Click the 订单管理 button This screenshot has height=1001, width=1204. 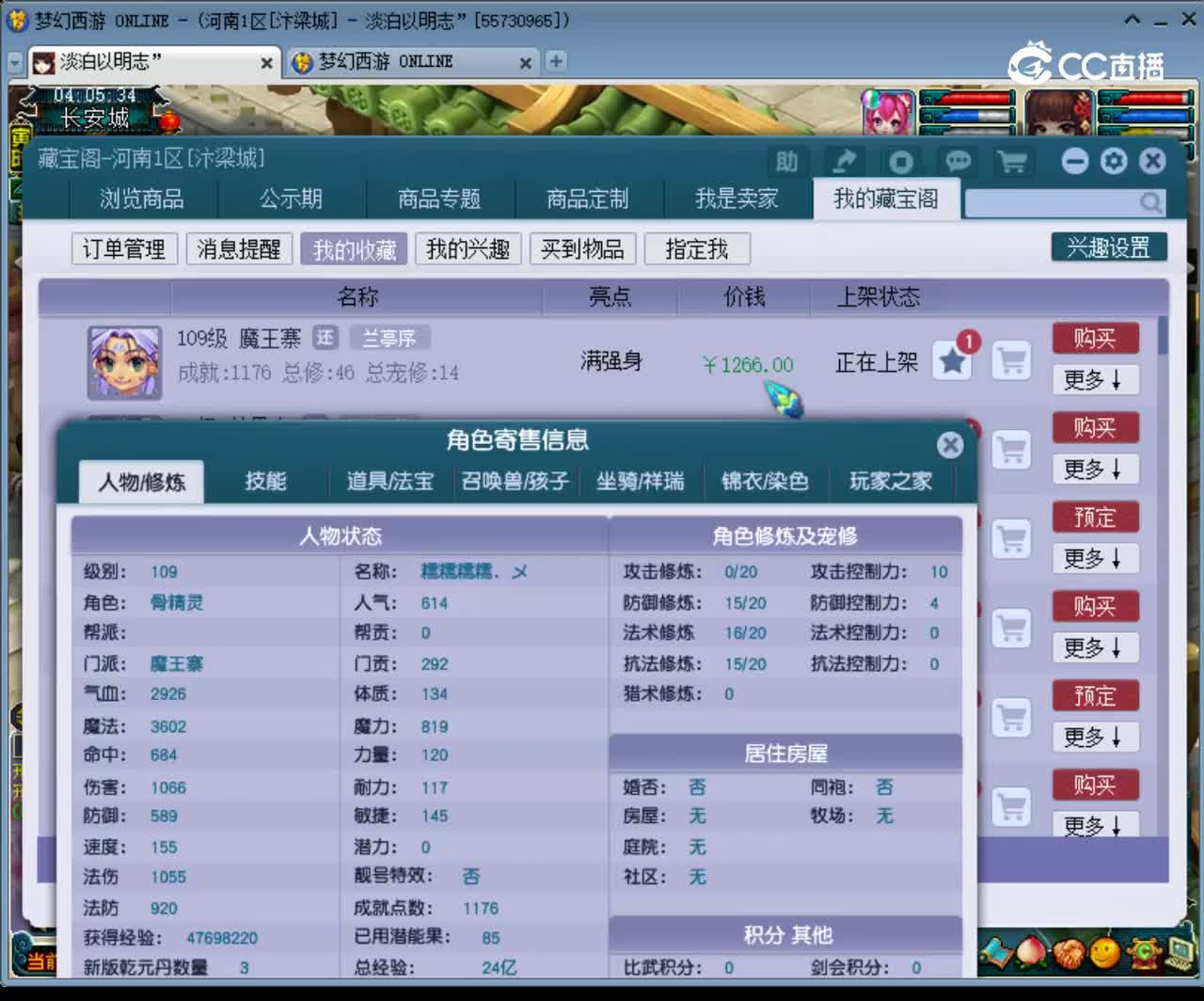(124, 248)
